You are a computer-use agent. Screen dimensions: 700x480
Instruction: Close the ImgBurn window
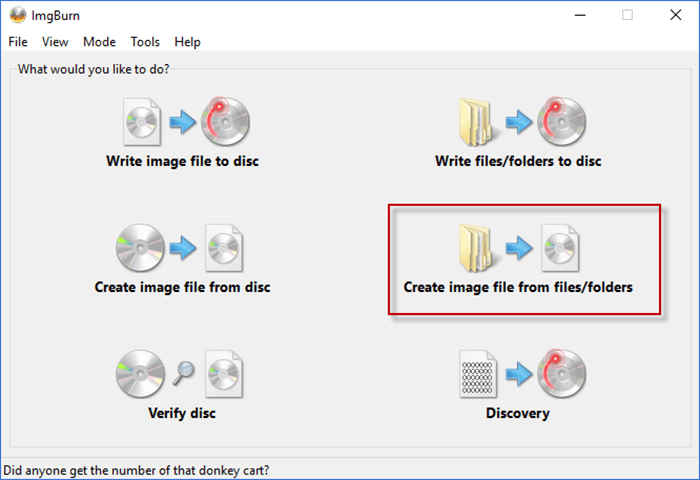[x=676, y=15]
